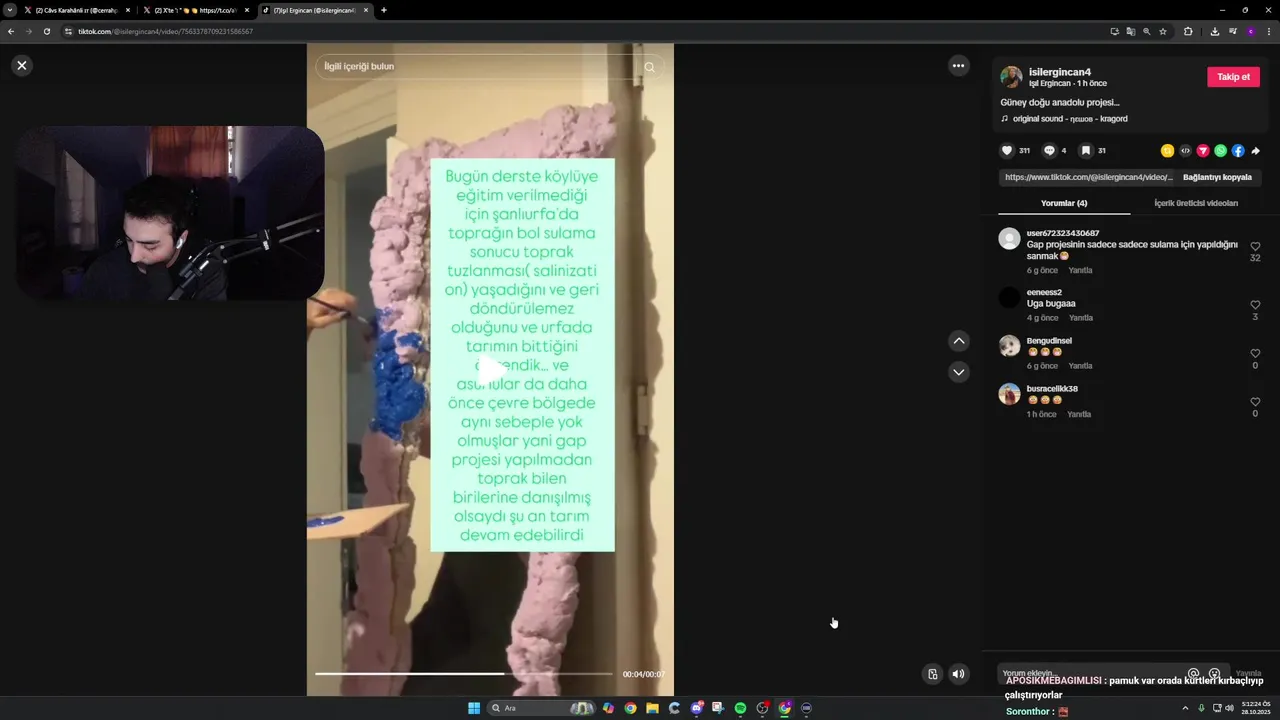Open comments via the speech bubble icon

[x=1049, y=151]
